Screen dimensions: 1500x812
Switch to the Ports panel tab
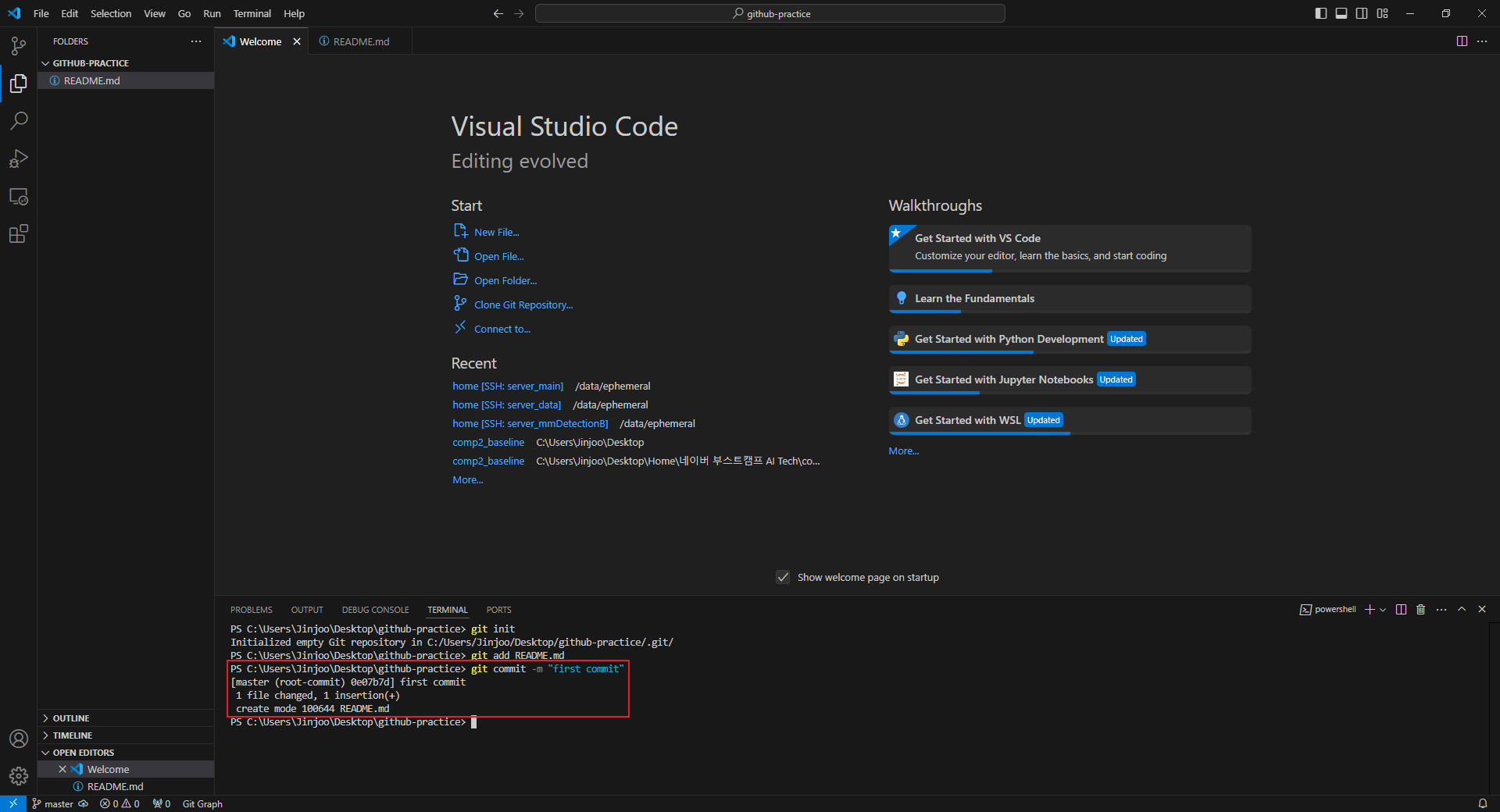(499, 610)
